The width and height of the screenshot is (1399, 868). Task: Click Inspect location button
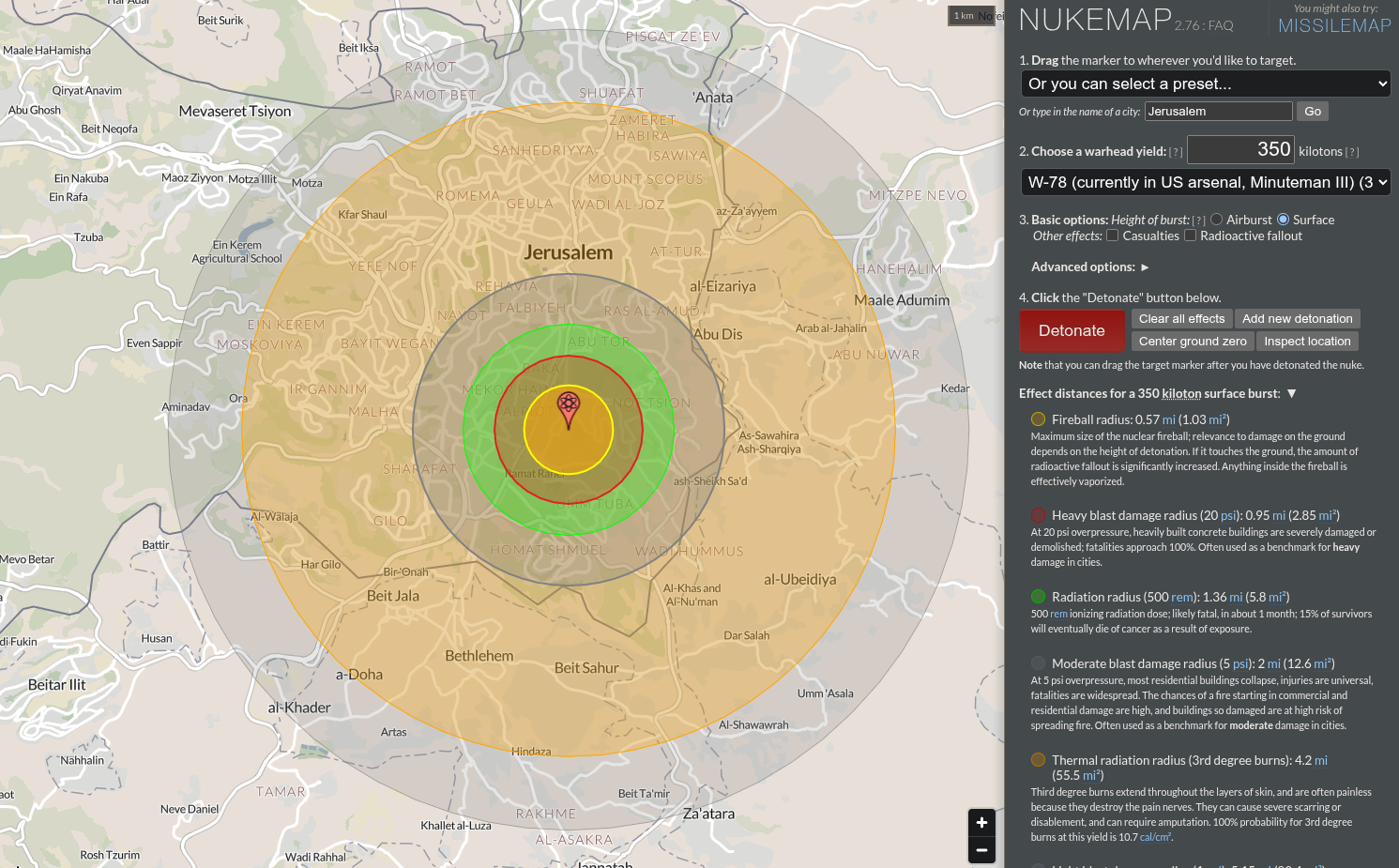pyautogui.click(x=1307, y=342)
